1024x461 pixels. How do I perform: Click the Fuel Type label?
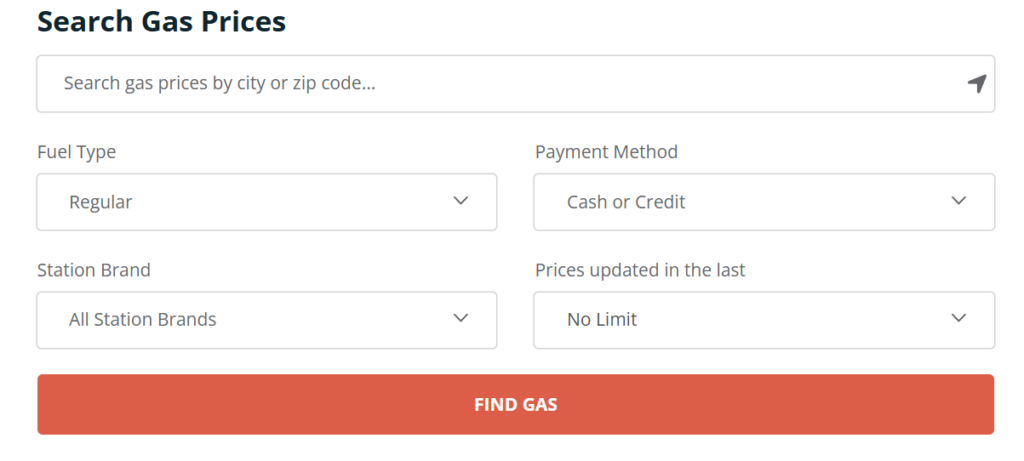pyautogui.click(x=76, y=152)
